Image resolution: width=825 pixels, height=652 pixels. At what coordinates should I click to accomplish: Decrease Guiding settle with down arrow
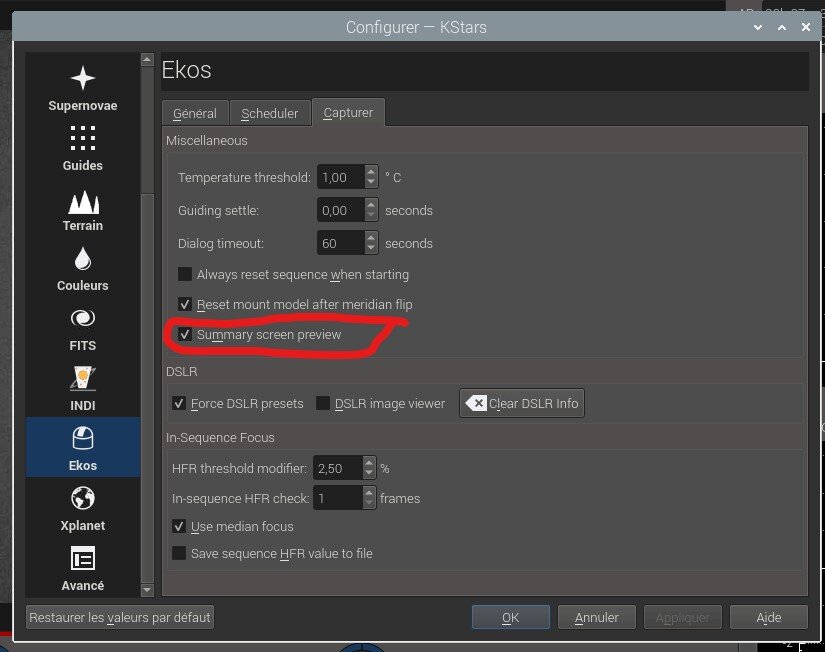click(x=371, y=216)
